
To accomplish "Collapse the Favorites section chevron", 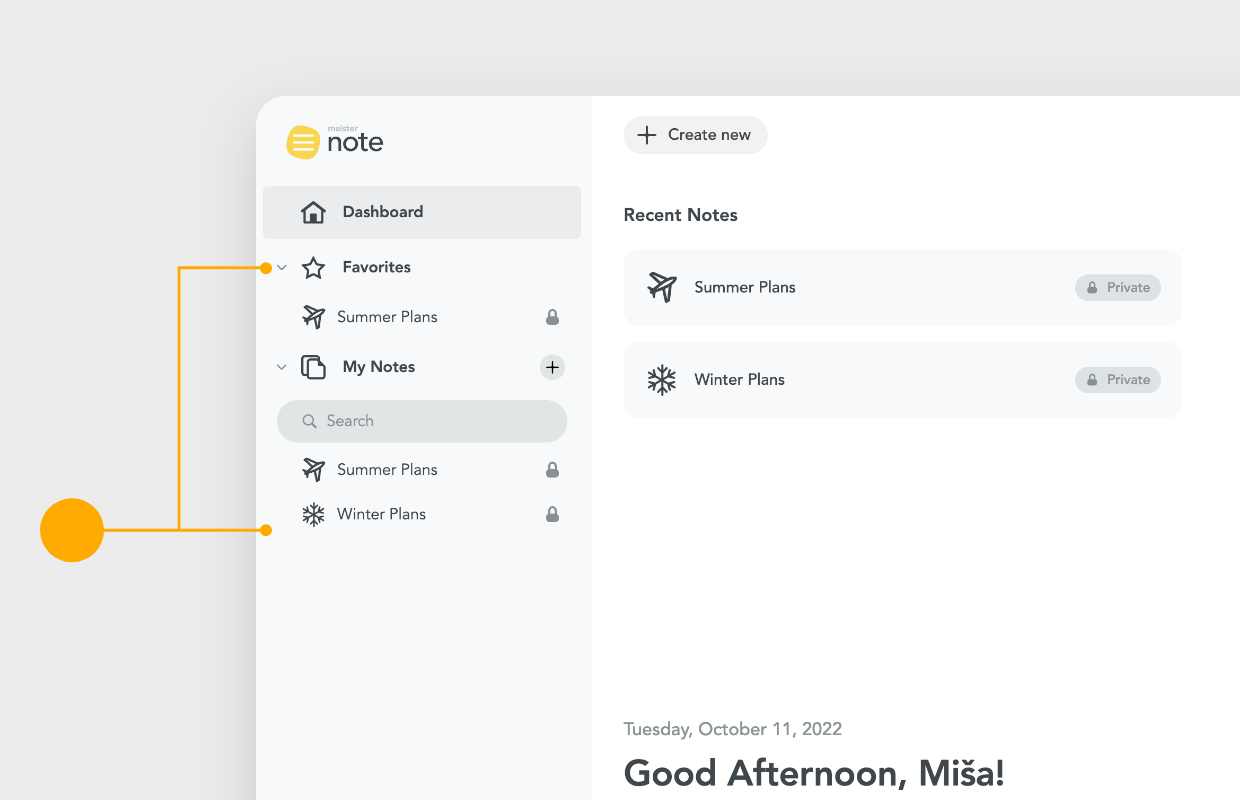I will (x=282, y=268).
